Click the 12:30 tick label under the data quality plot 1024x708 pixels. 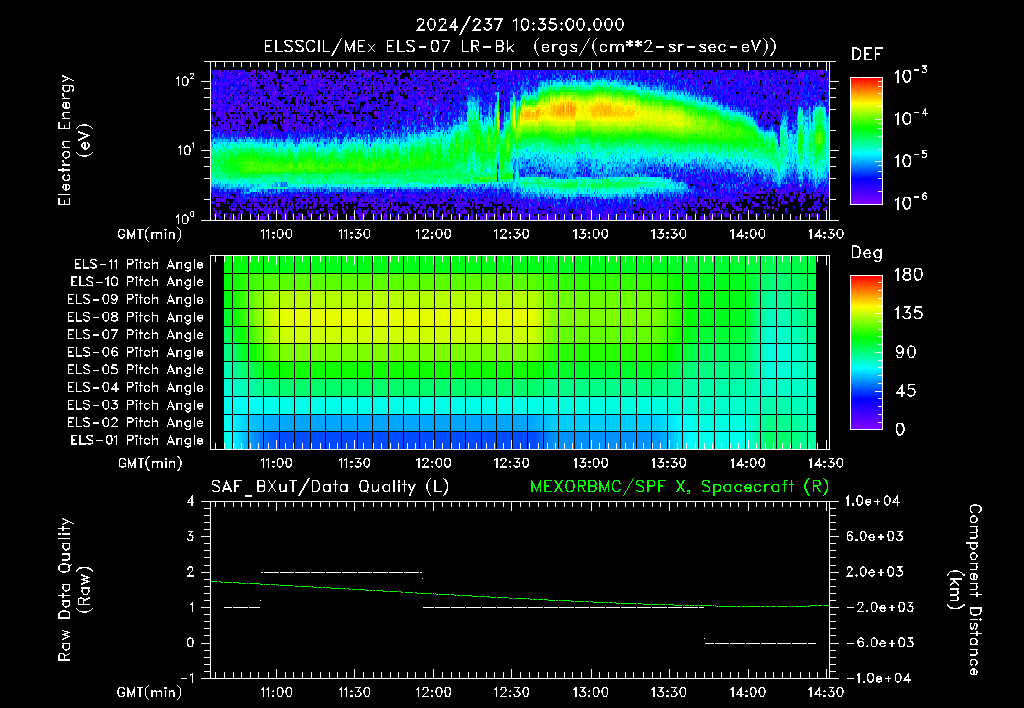[x=511, y=692]
